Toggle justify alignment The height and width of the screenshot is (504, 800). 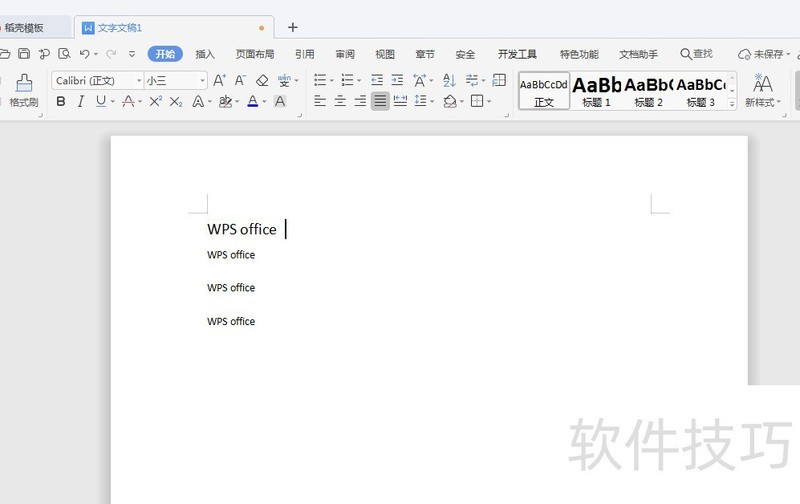coord(380,101)
